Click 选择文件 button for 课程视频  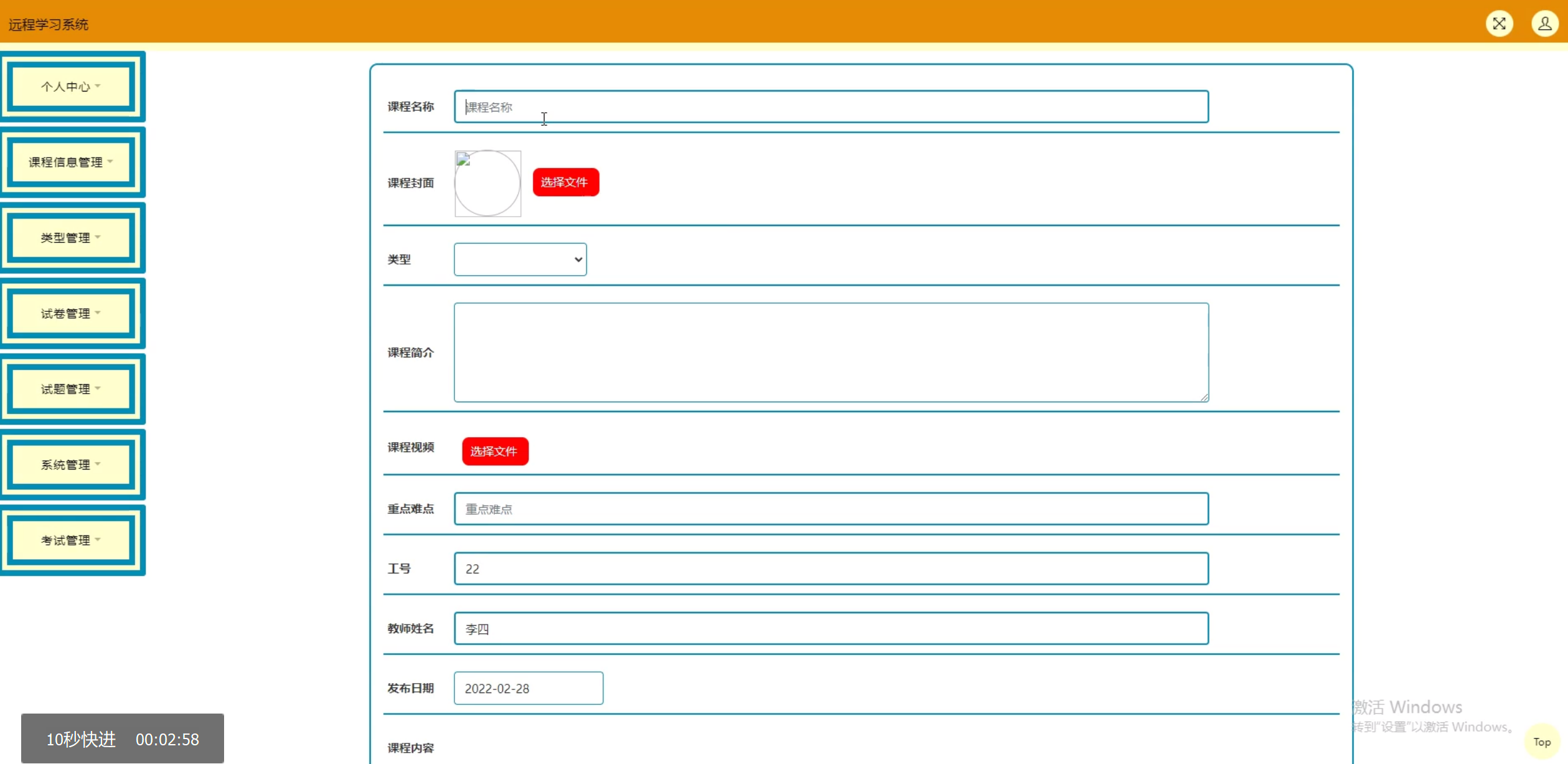pyautogui.click(x=495, y=451)
